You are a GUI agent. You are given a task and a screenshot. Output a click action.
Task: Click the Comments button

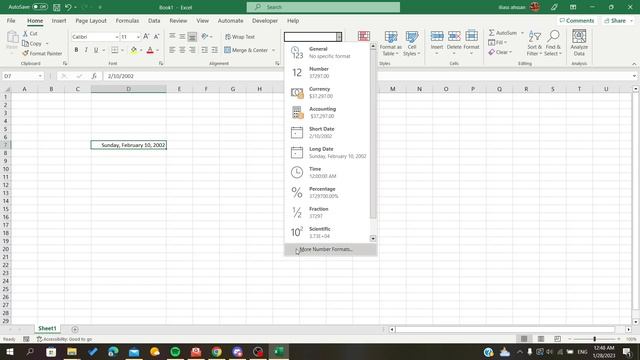tap(576, 20)
